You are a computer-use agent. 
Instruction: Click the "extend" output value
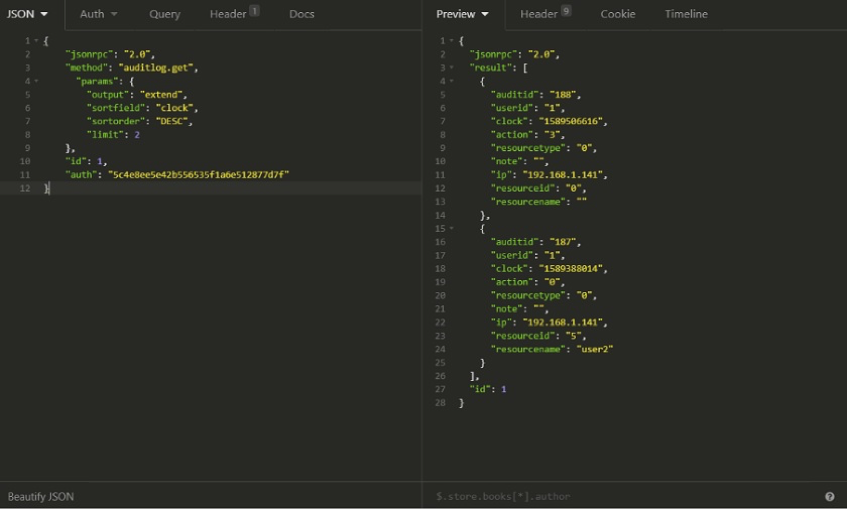161,95
